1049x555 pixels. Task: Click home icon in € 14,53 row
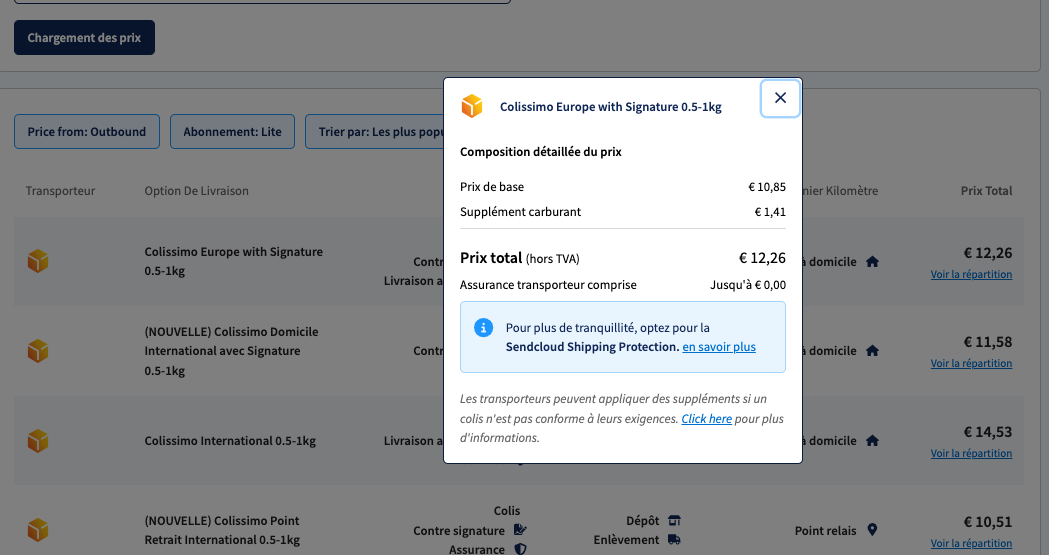tap(872, 441)
